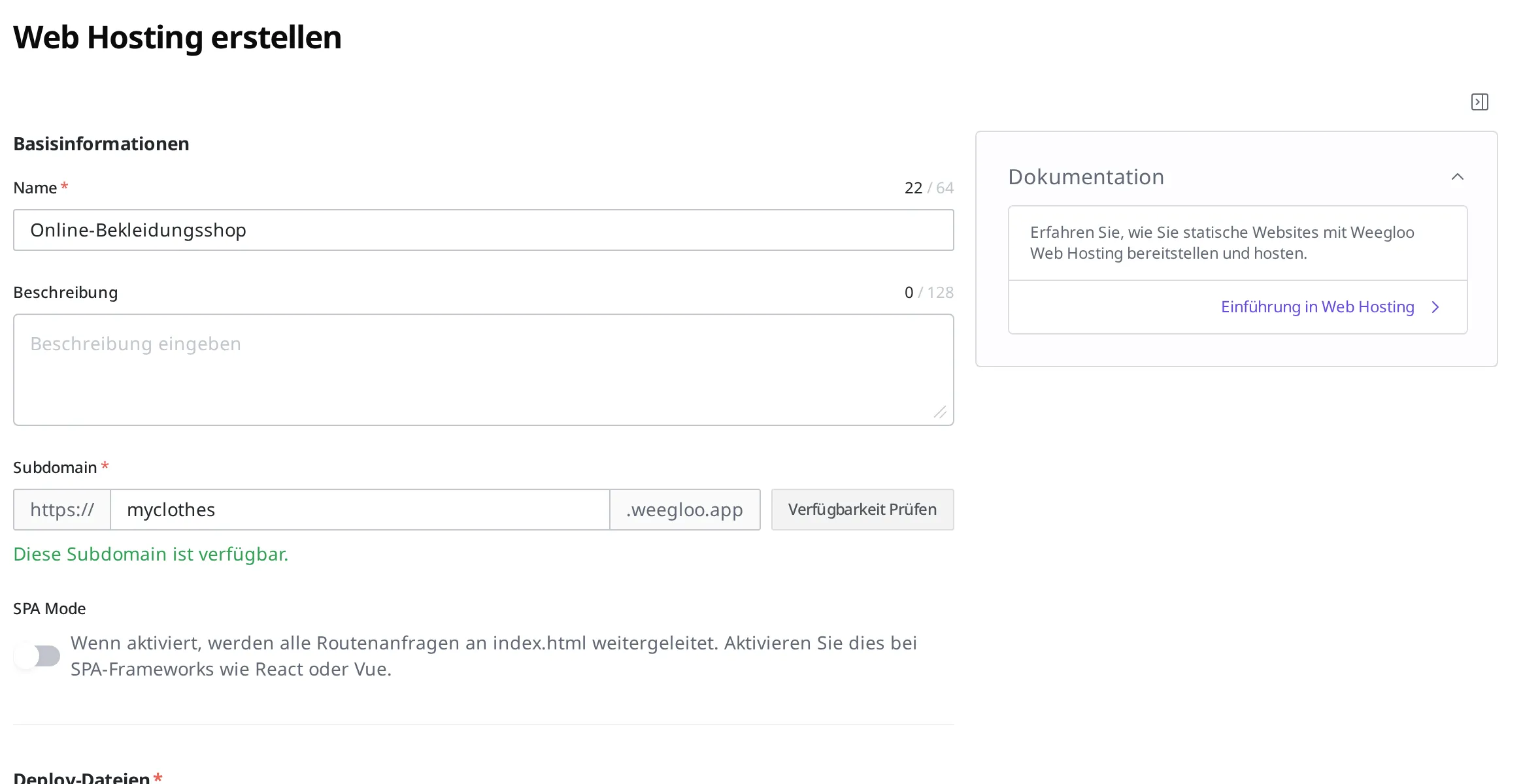Click the https:// prefix label
1540x784 pixels.
click(62, 510)
